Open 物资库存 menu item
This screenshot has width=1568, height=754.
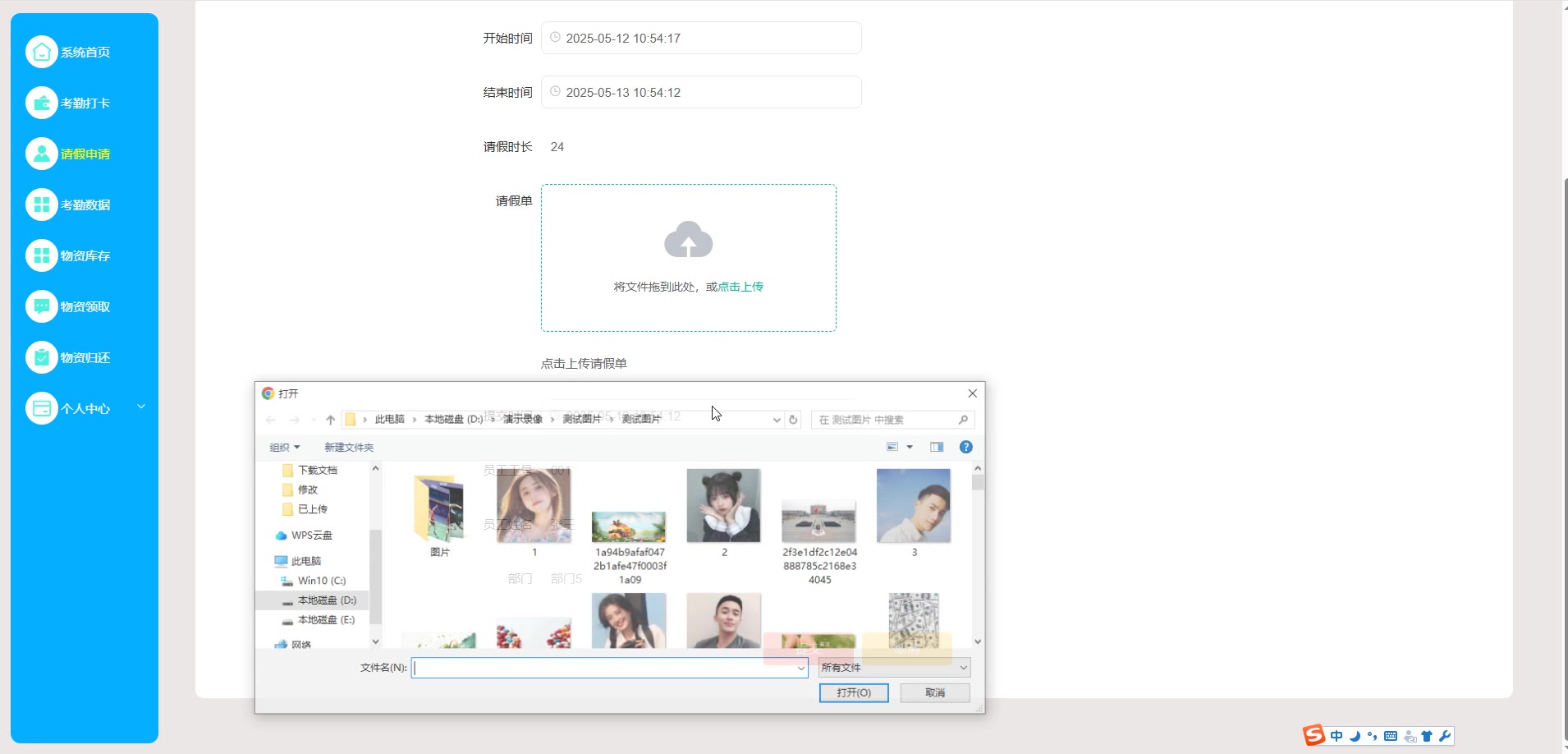click(x=85, y=255)
